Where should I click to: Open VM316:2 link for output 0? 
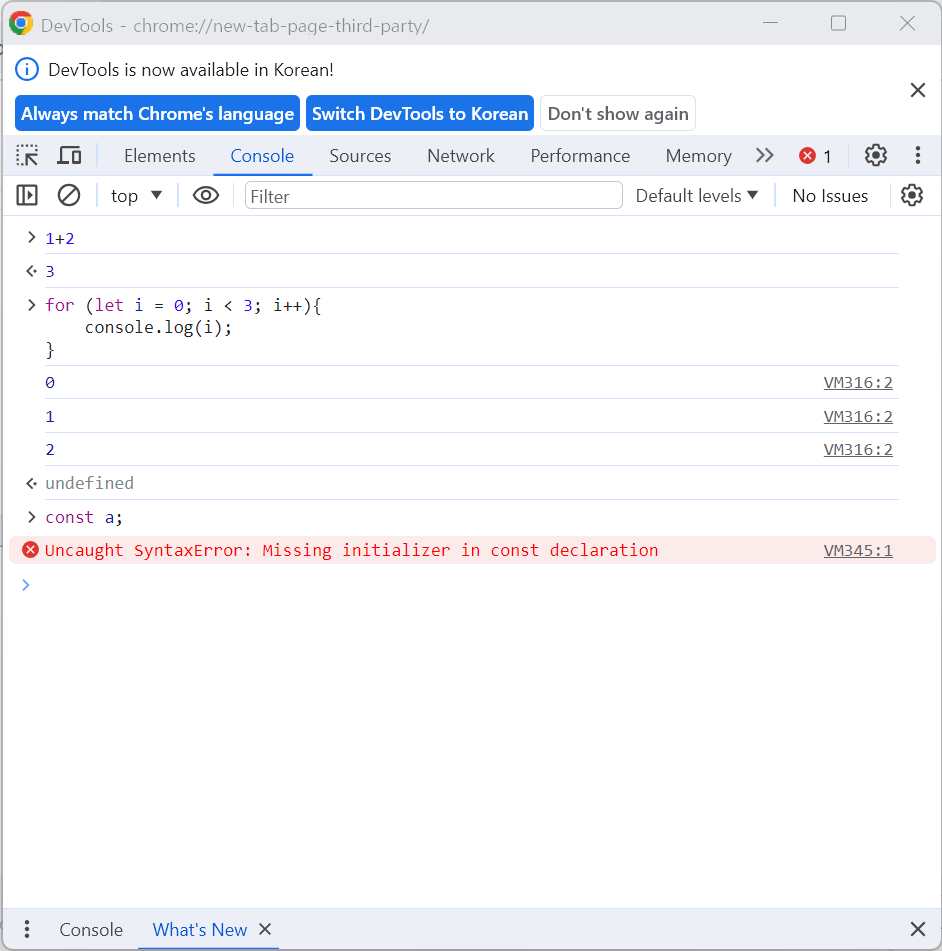858,383
